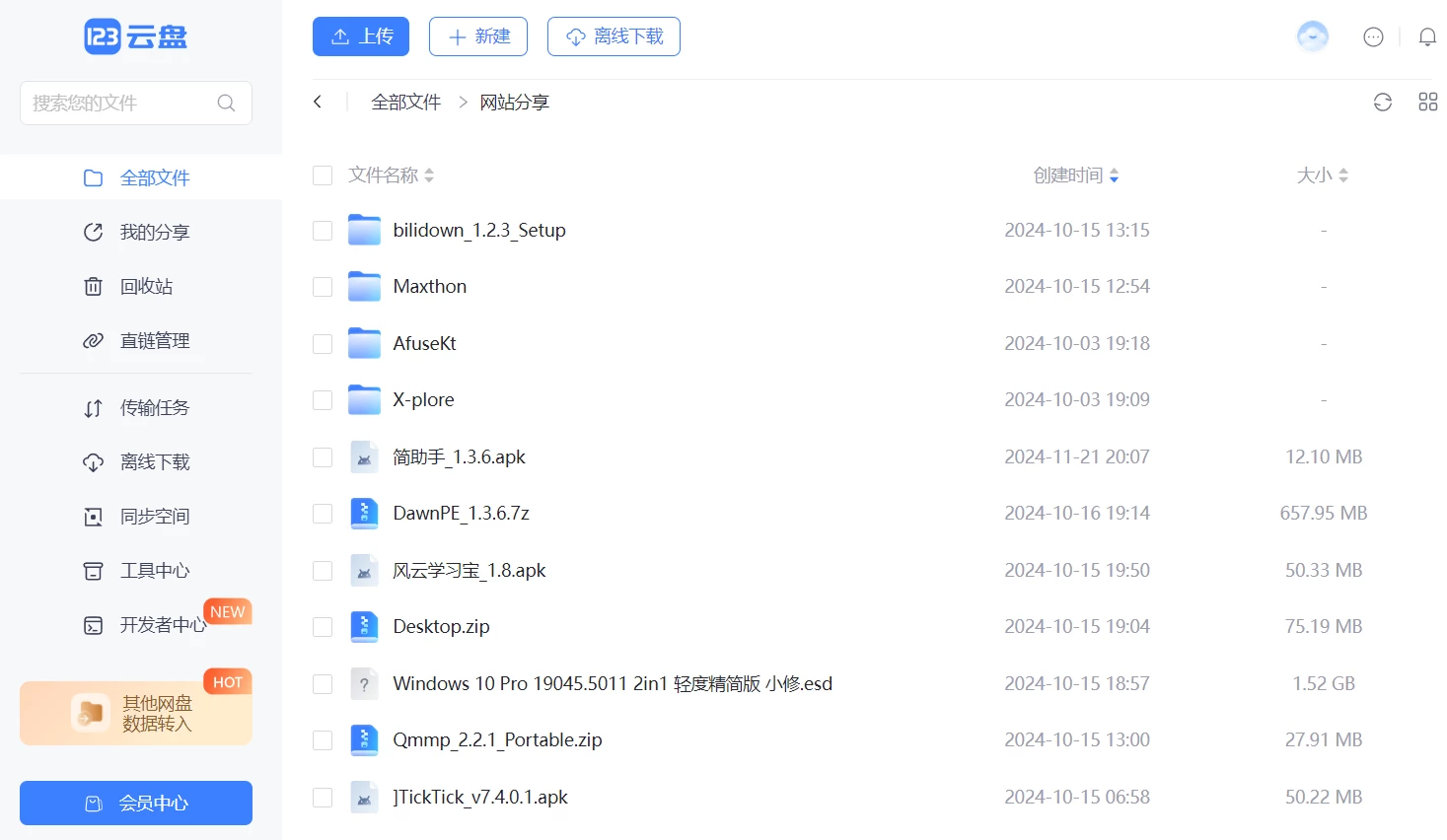This screenshot has width=1447, height=840.
Task: Click the TickTick apk file icon
Action: pyautogui.click(x=365, y=797)
